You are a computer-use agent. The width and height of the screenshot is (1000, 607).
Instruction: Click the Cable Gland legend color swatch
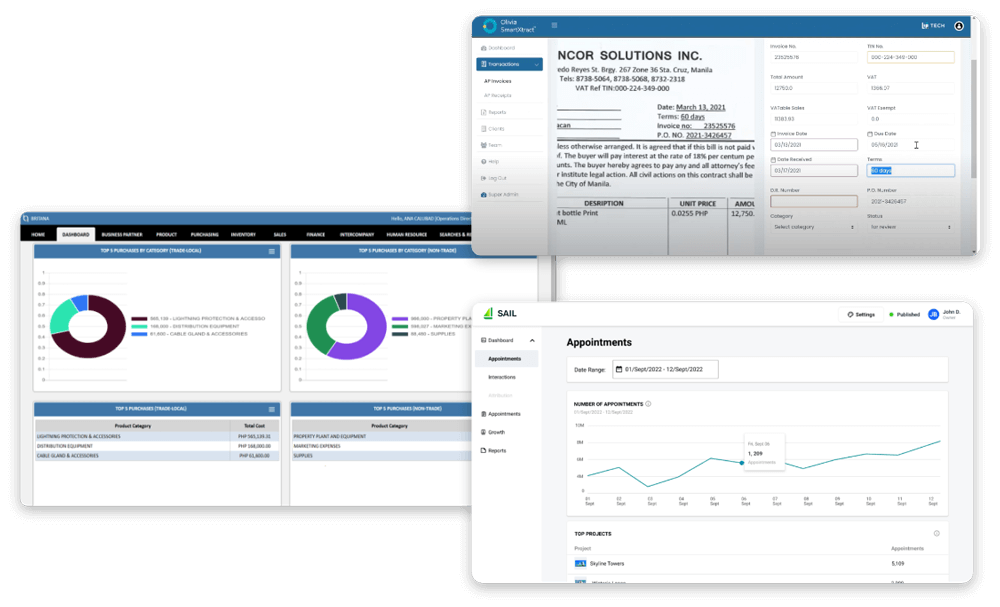tap(139, 334)
